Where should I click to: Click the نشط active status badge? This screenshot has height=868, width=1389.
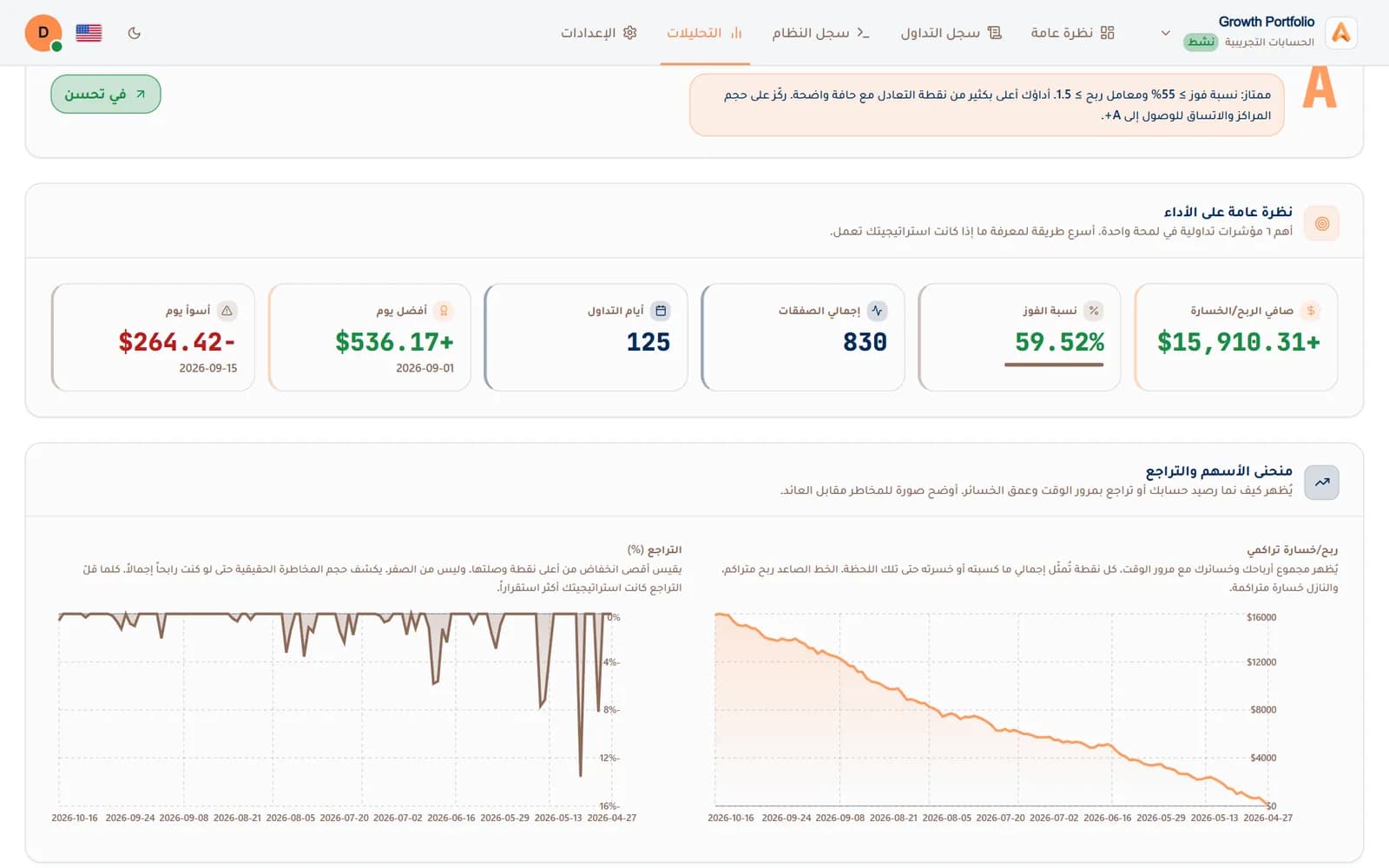tap(1201, 42)
